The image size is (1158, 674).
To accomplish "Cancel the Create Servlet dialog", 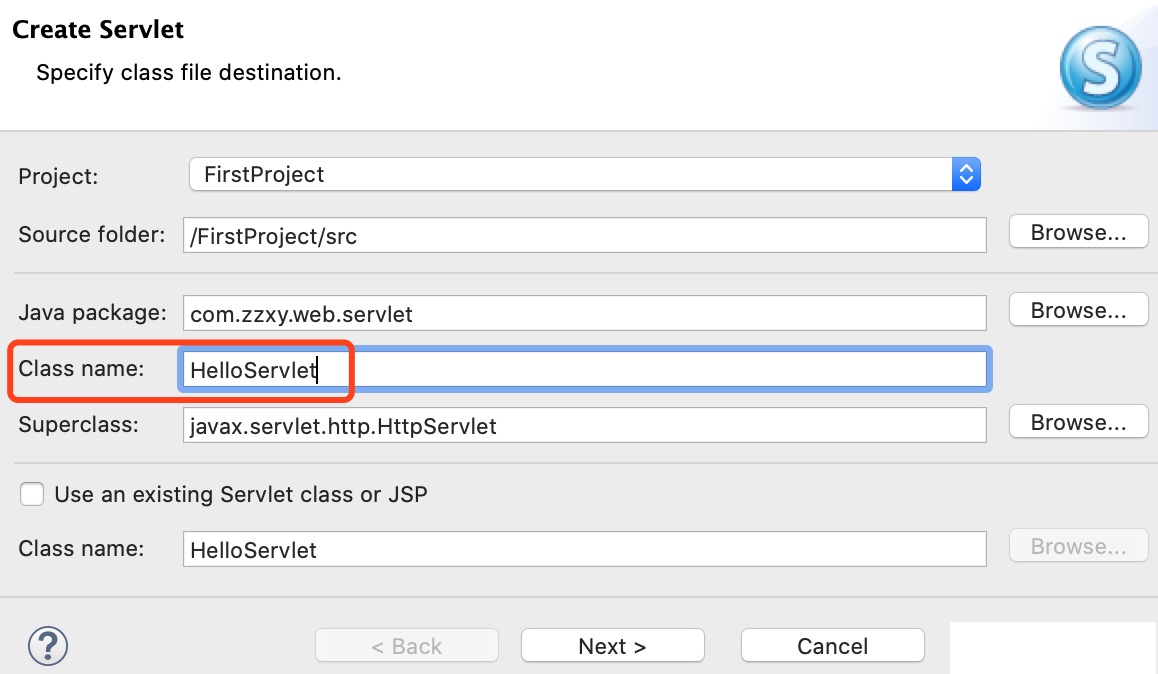I will coord(832,646).
